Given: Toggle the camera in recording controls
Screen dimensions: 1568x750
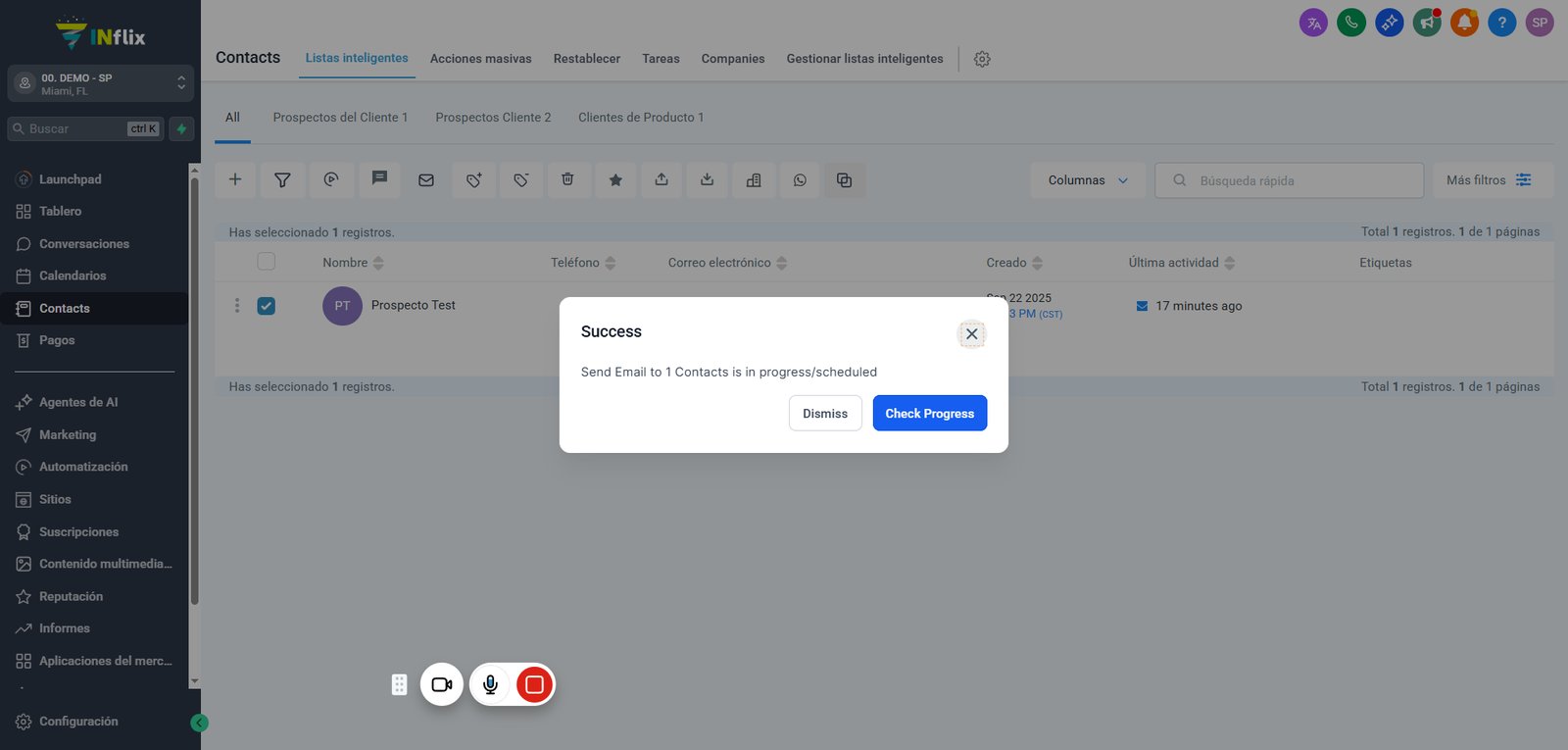Looking at the screenshot, I should pyautogui.click(x=442, y=684).
